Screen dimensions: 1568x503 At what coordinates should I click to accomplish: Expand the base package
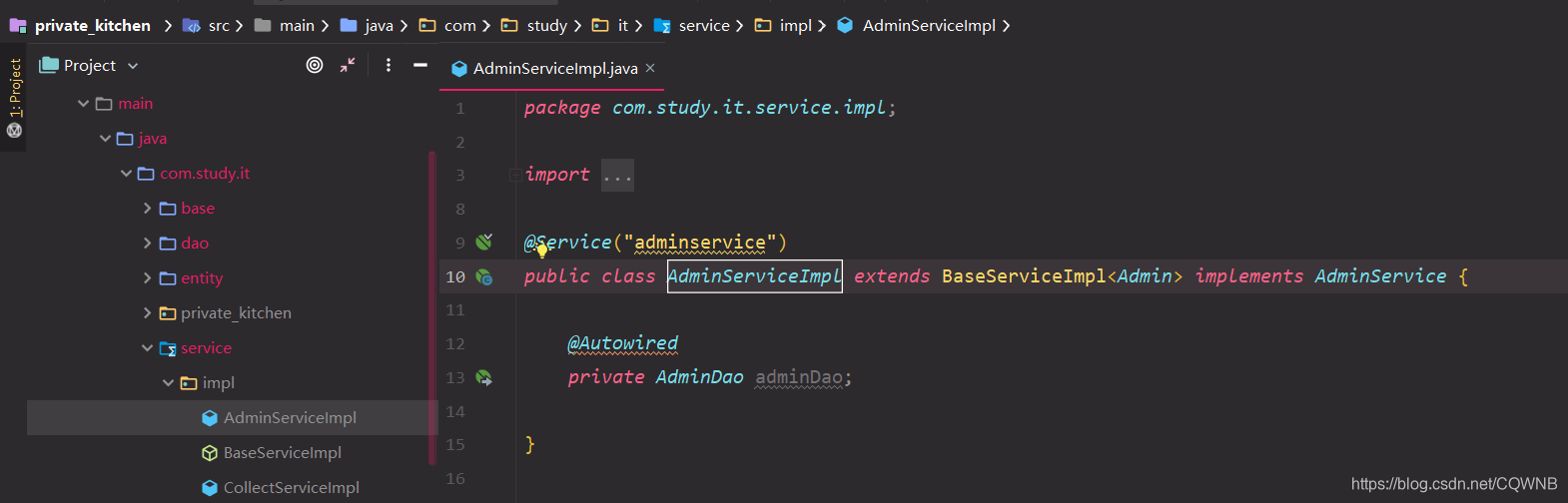[x=147, y=209]
